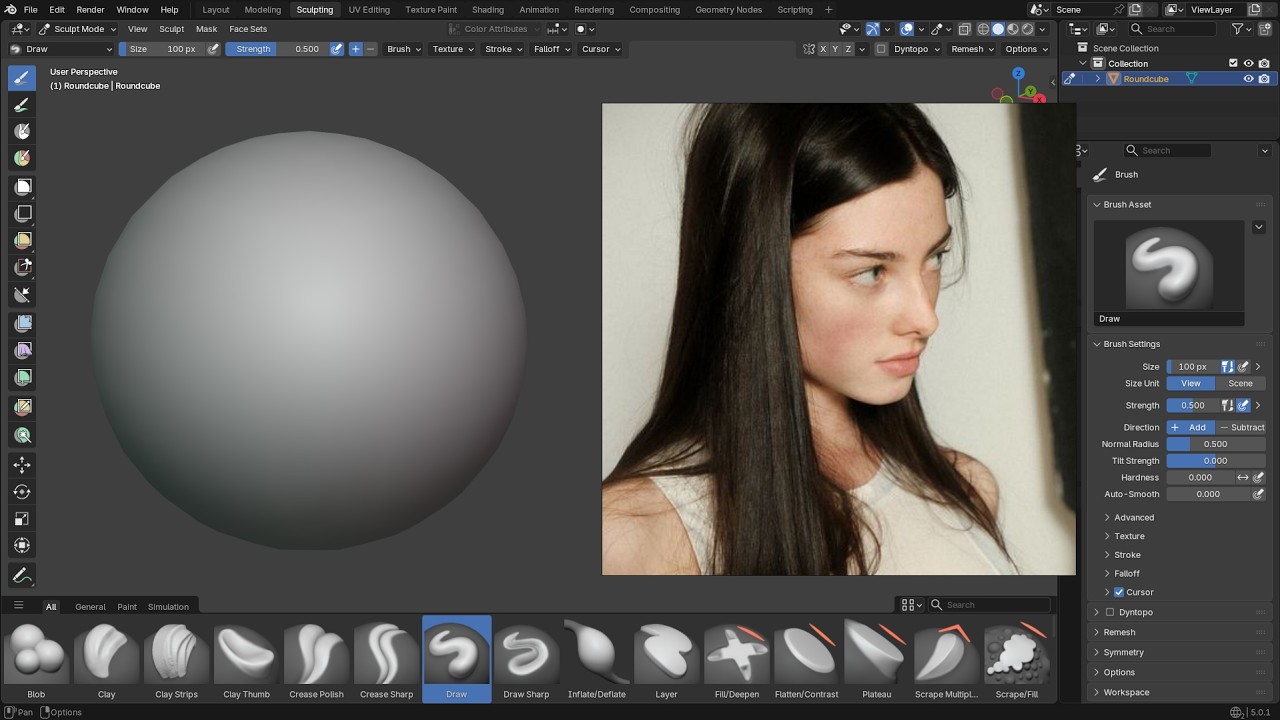Screen dimensions: 1280x720
Task: Click the asset shelf search field
Action: tap(990, 605)
